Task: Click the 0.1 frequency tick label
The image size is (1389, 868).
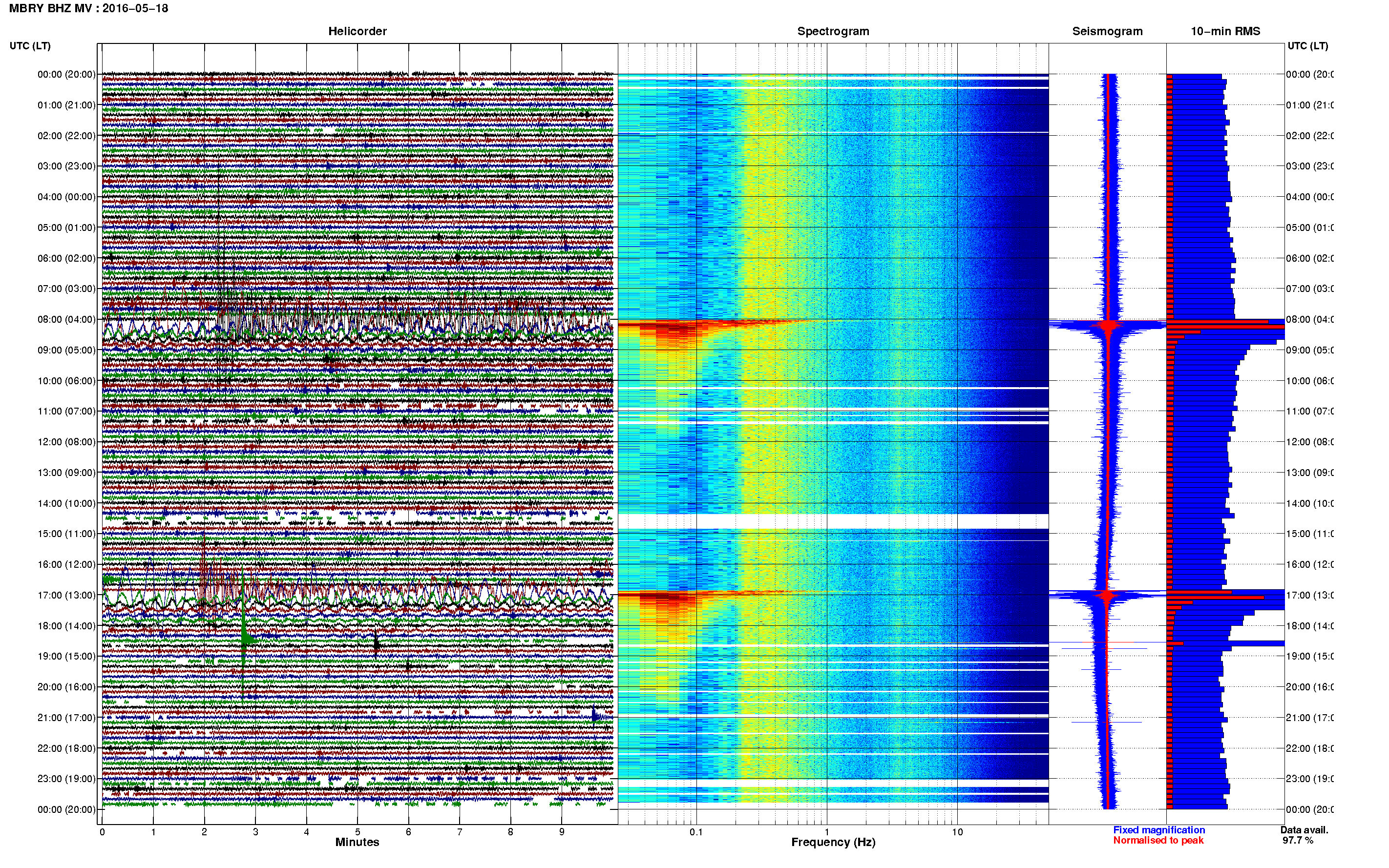Action: [696, 832]
